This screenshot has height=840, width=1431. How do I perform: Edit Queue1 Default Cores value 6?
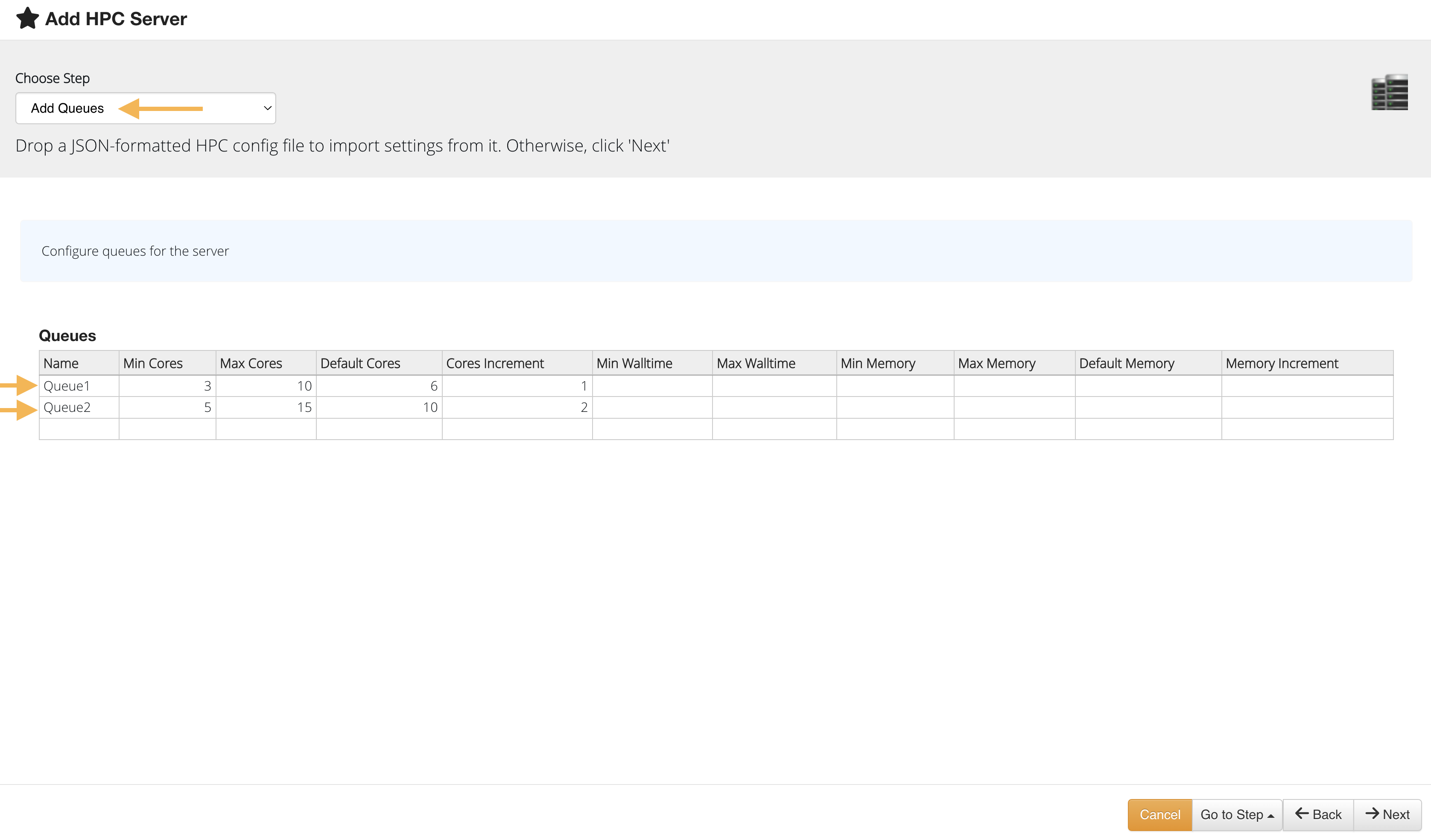point(380,386)
